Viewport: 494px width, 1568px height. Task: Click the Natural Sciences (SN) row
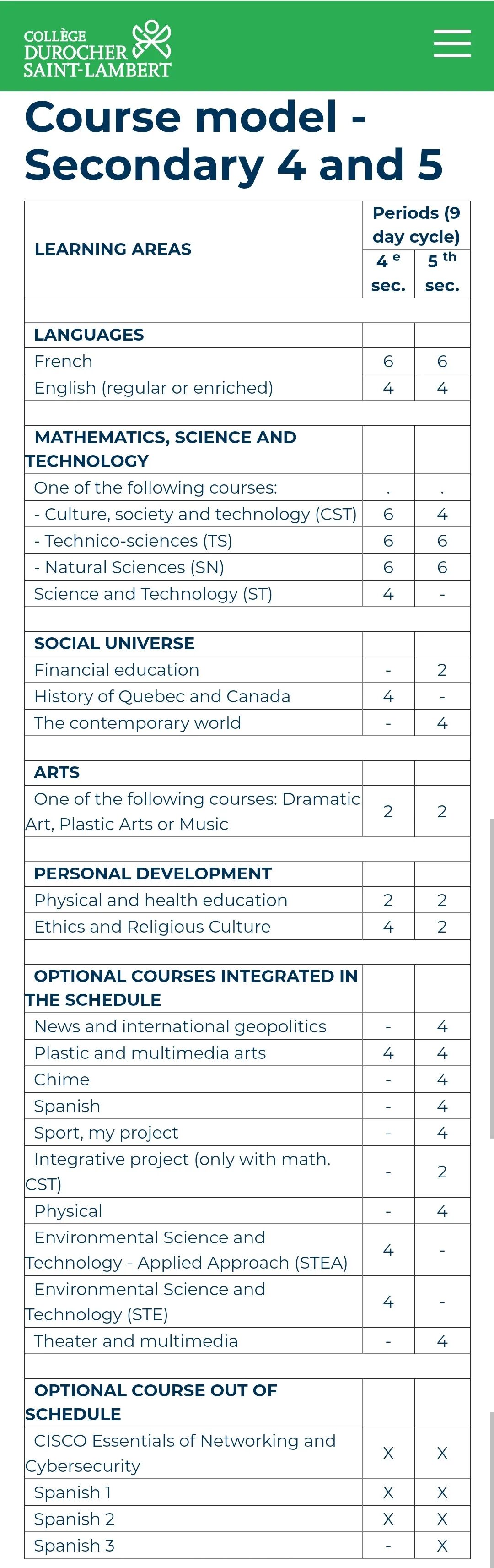tap(247, 567)
